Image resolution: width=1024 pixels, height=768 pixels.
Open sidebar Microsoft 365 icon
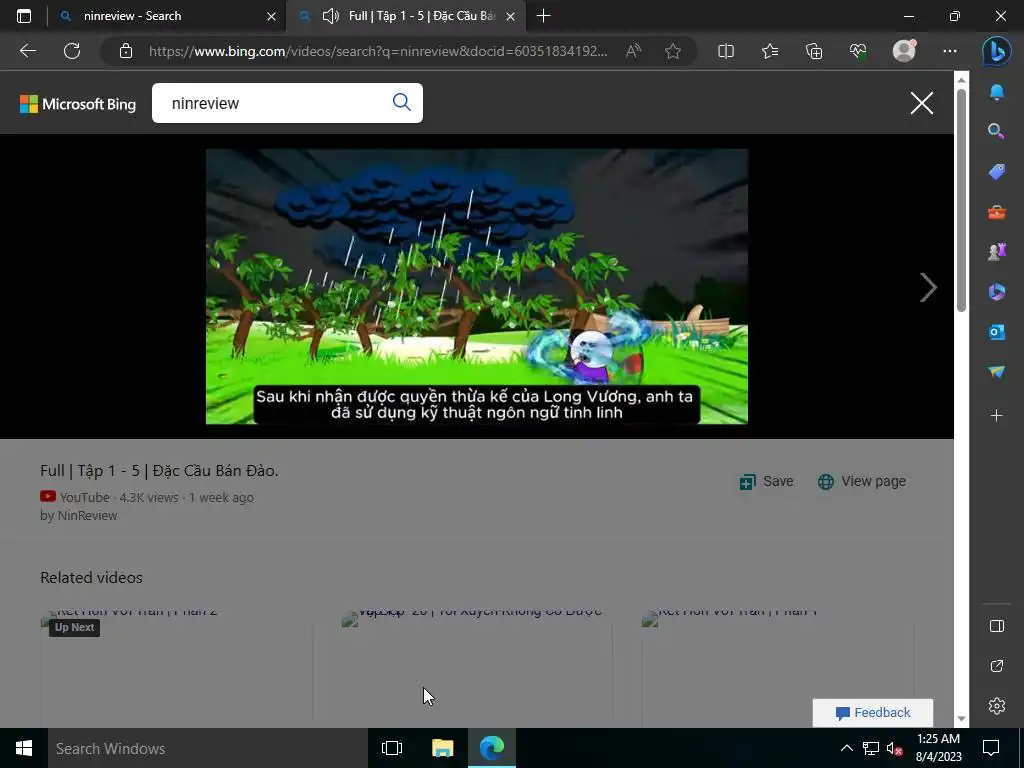[x=997, y=292]
